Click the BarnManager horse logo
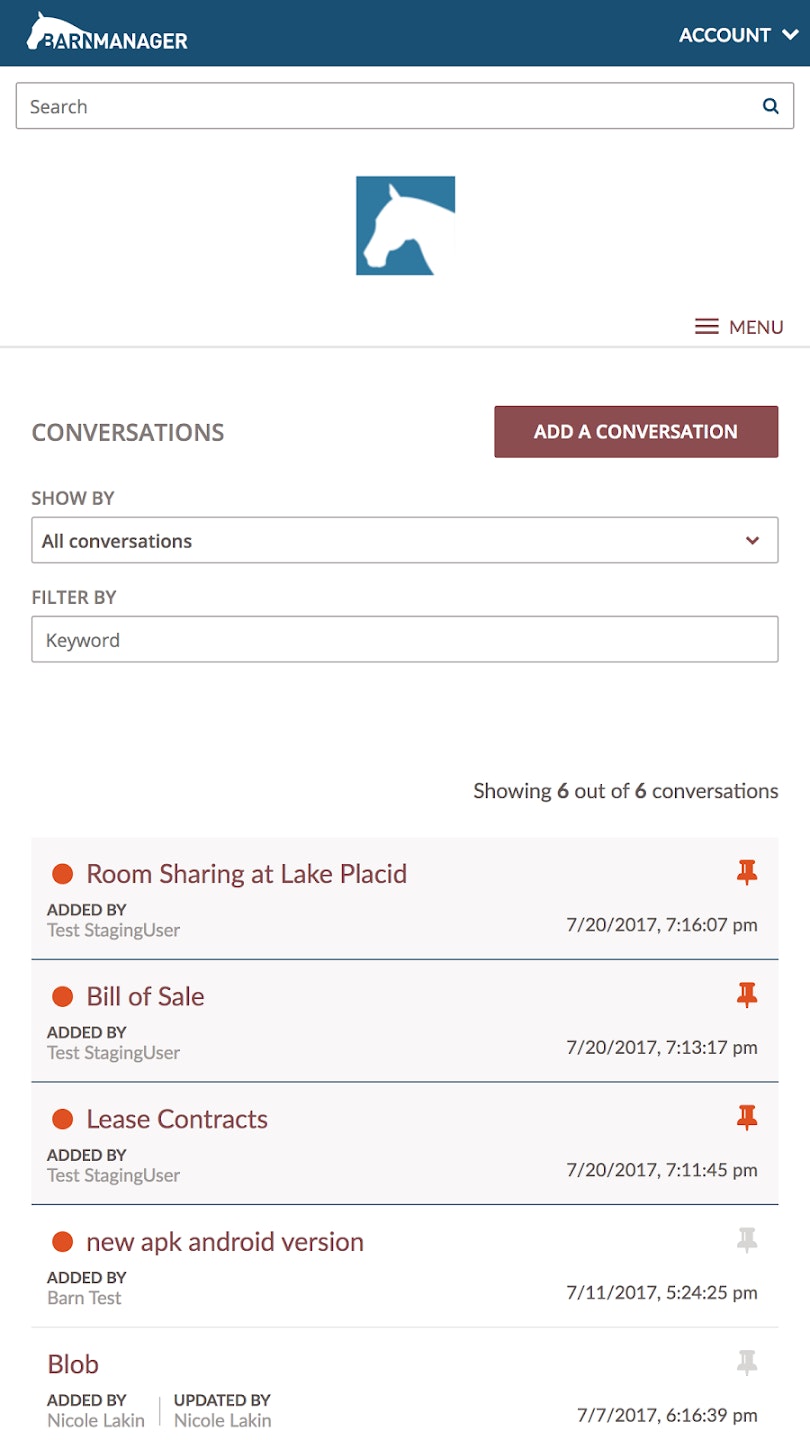Screen dimensions: 810x1440 click(107, 33)
